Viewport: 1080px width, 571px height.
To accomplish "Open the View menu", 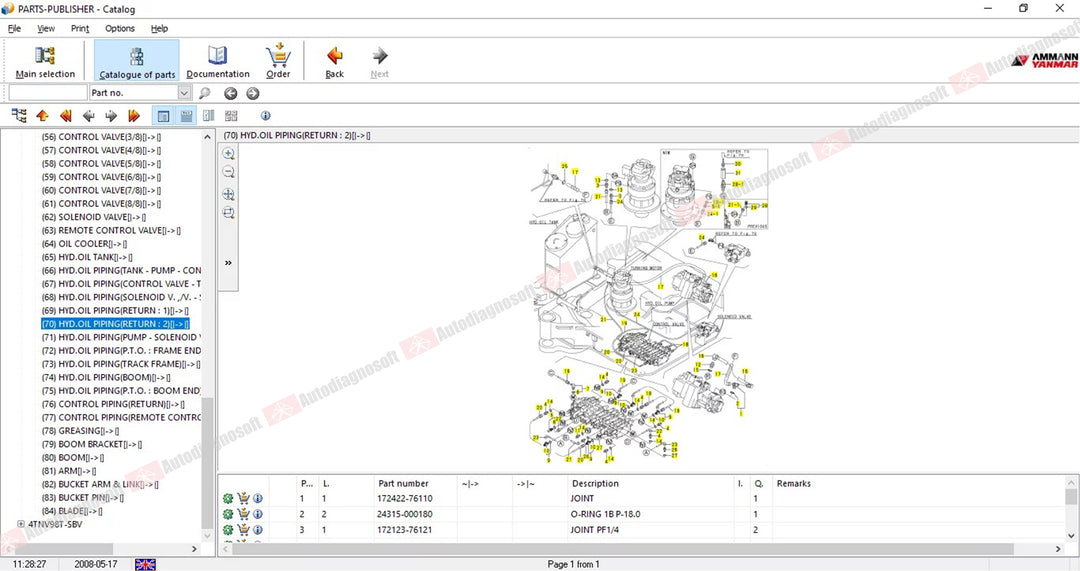I will 46,28.
